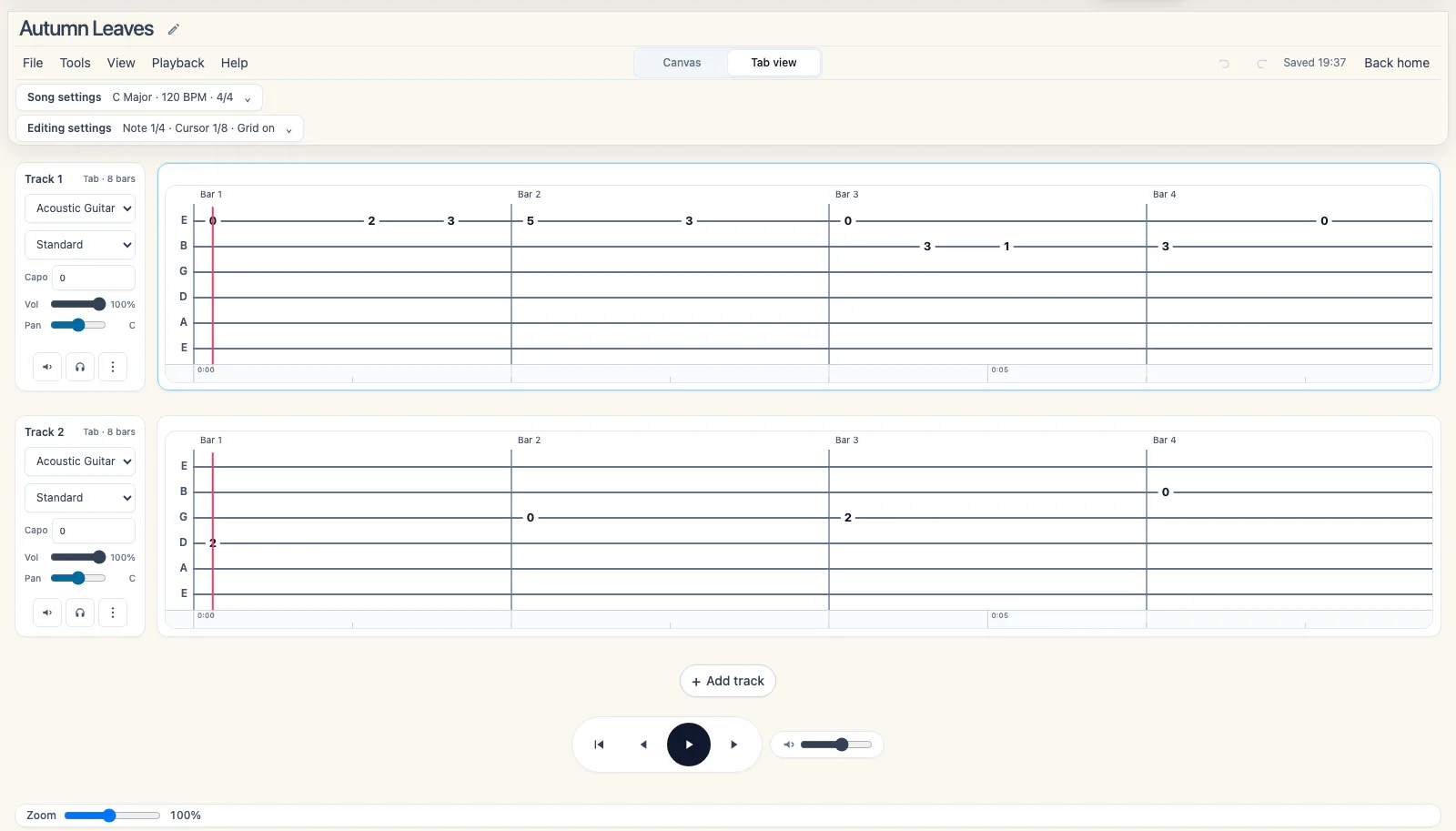Click Track 2 Capo input field
The height and width of the screenshot is (831, 1456).
pyautogui.click(x=94, y=531)
